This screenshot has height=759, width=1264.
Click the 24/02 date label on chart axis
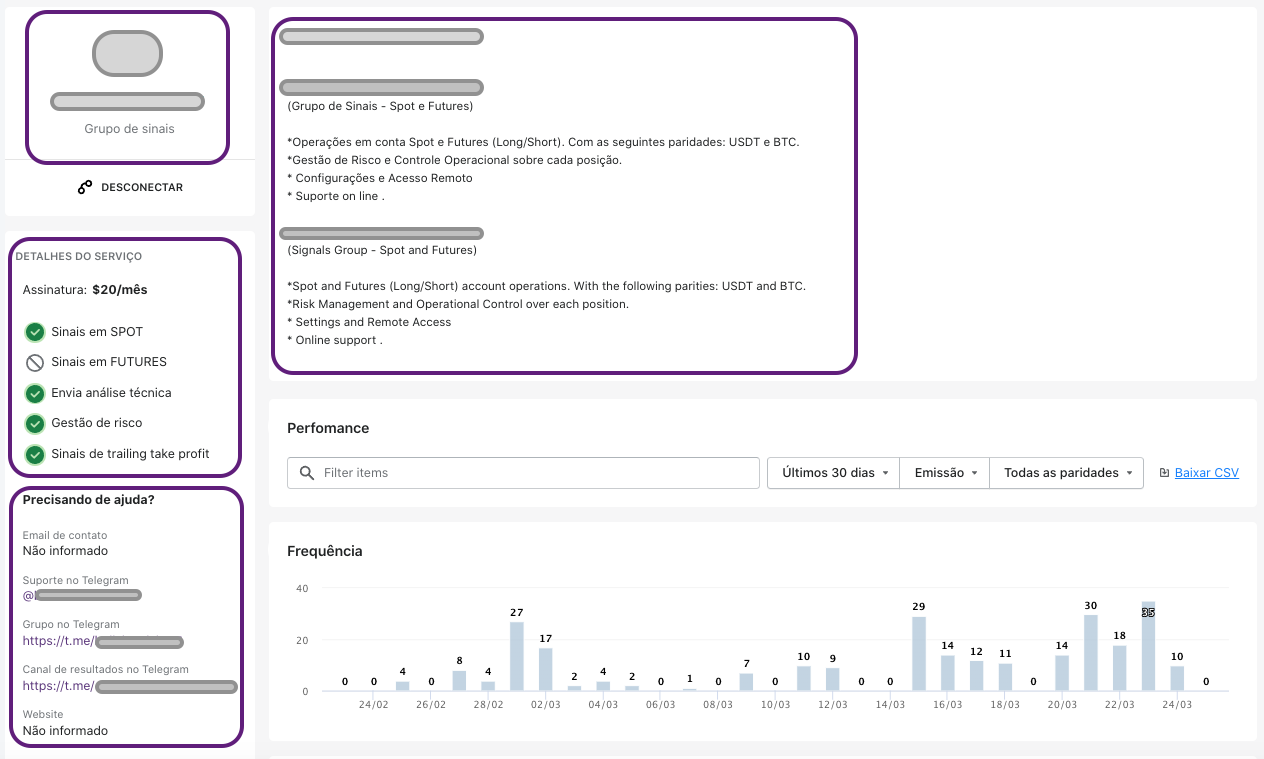click(373, 704)
